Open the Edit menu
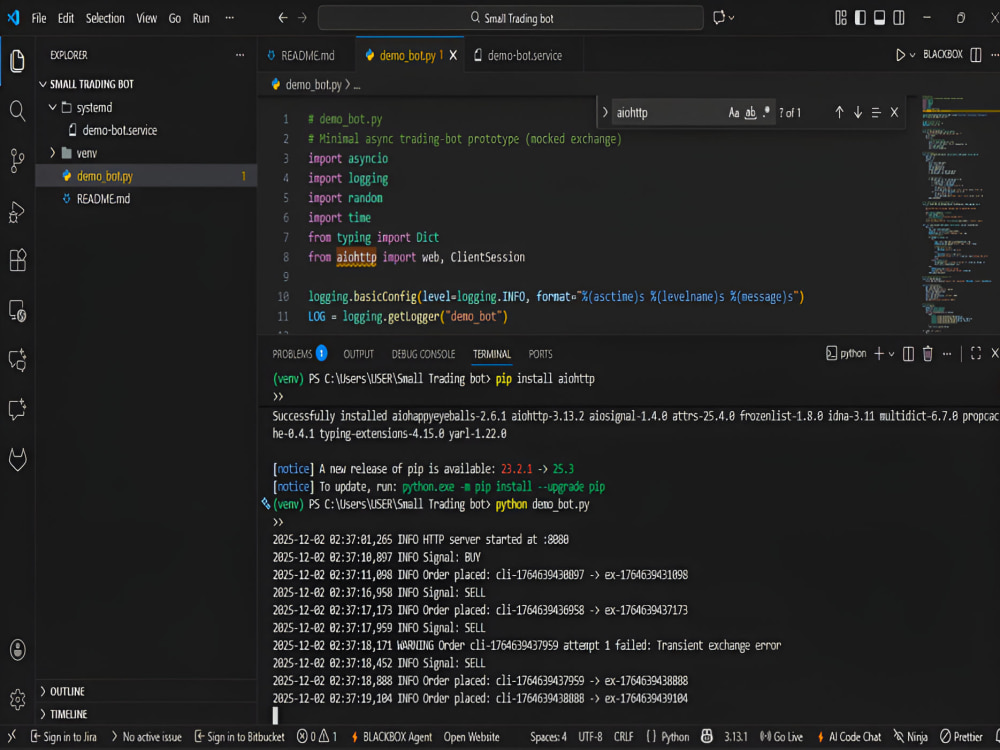Screen dimensions: 1000x750 [66, 18]
